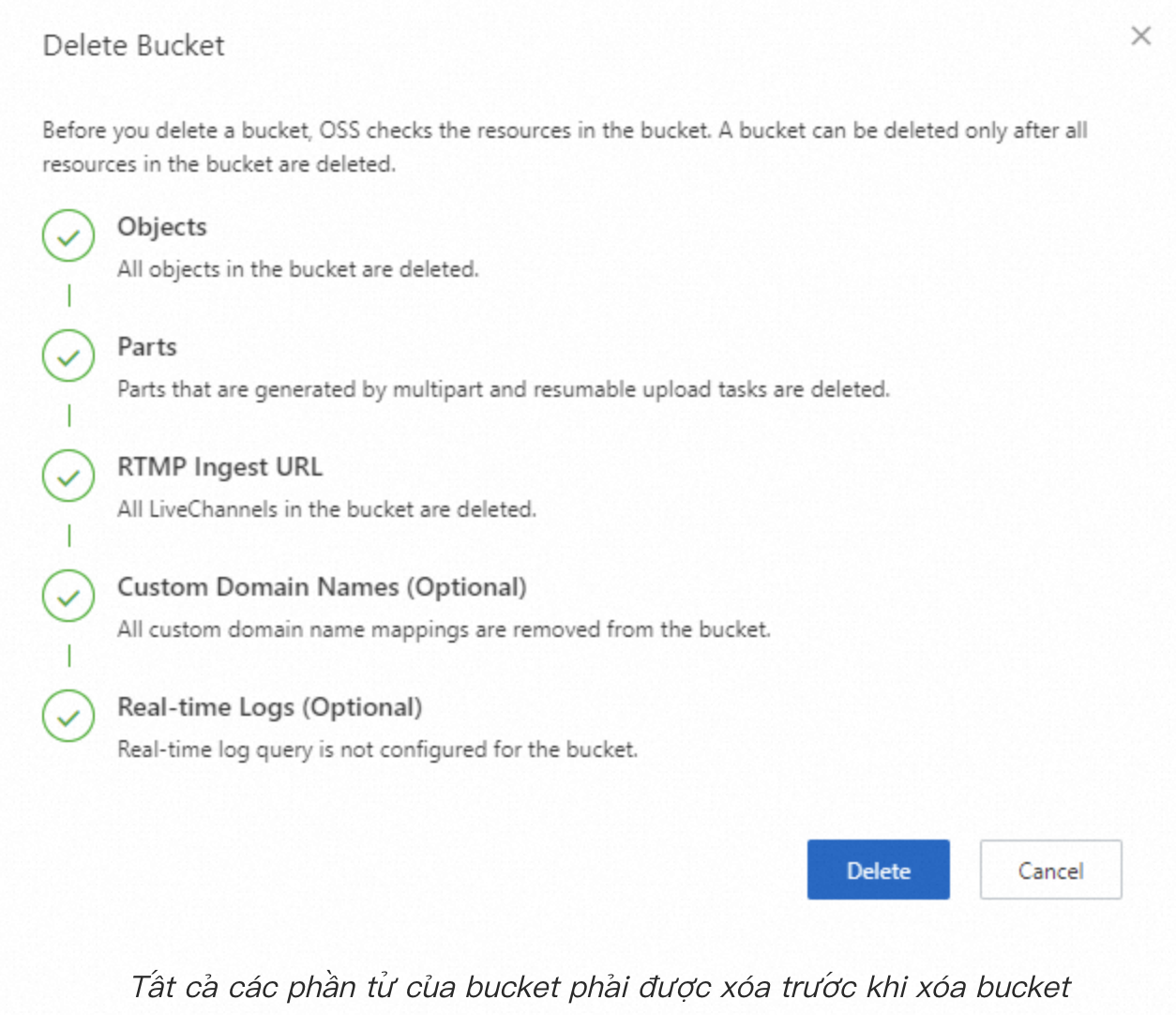Close the dialog using the X

point(1140,36)
